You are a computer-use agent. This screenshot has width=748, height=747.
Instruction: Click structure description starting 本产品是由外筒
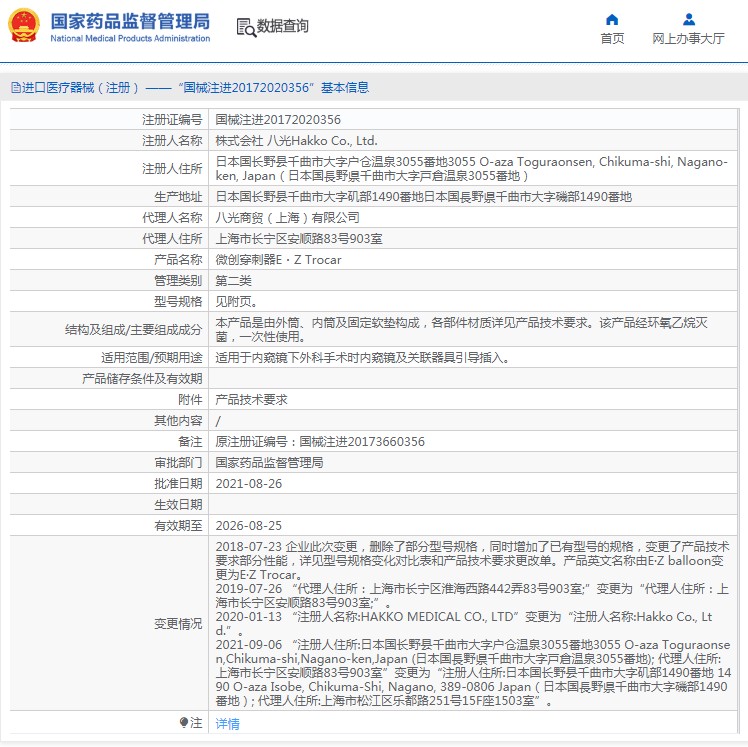461,330
